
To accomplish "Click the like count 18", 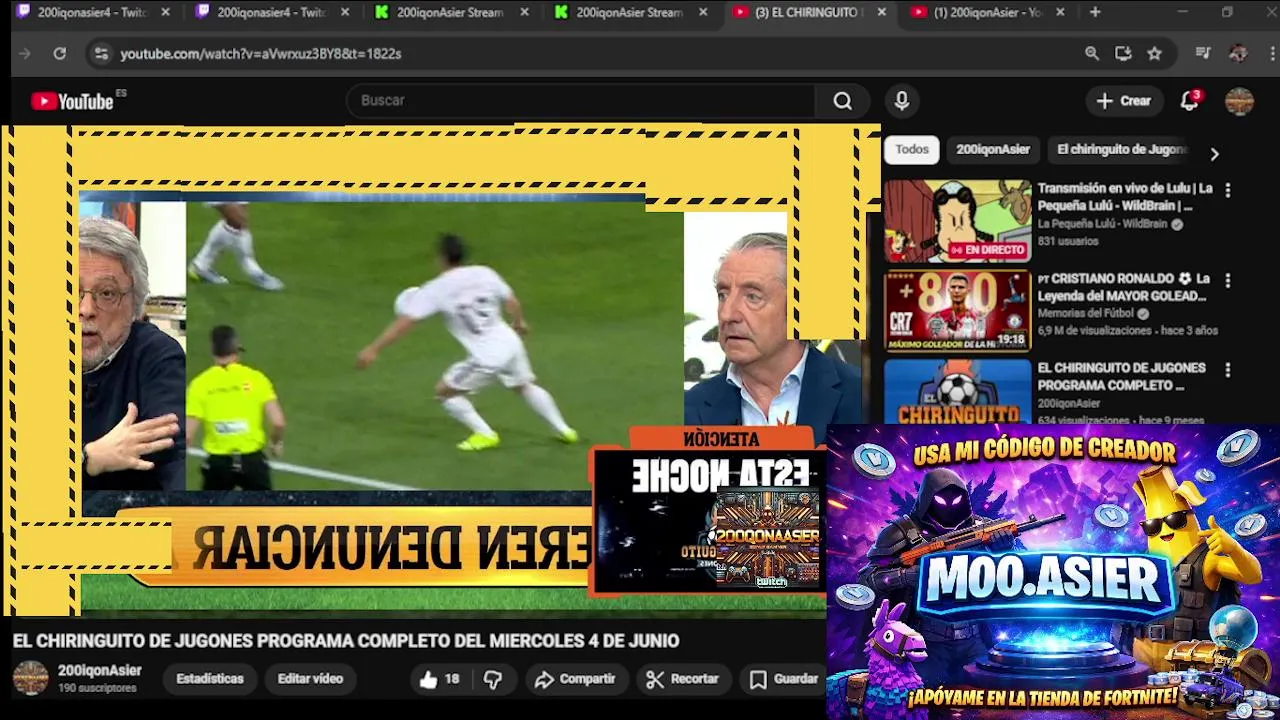I will pyautogui.click(x=452, y=679).
